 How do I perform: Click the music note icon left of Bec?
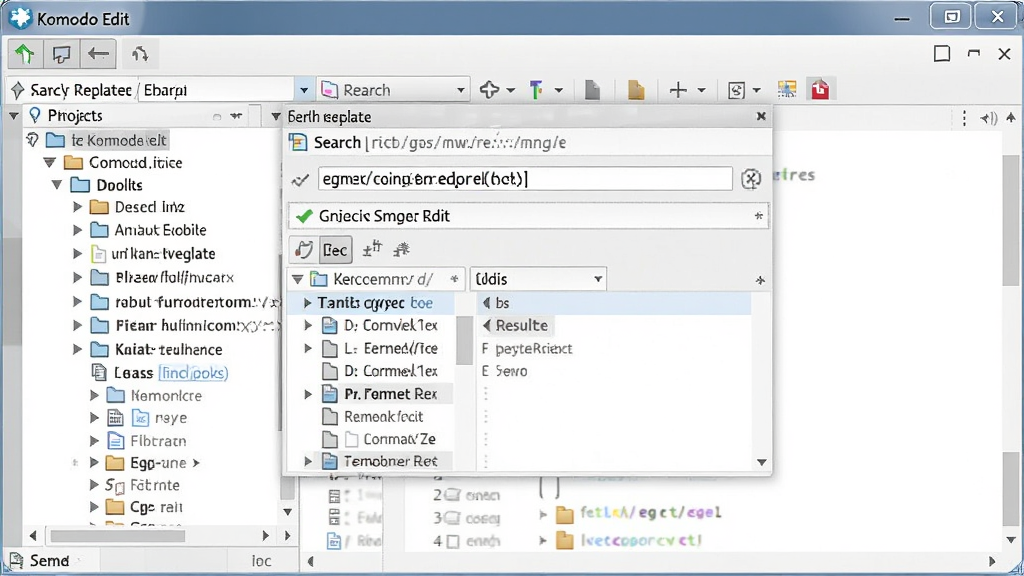[x=303, y=249]
